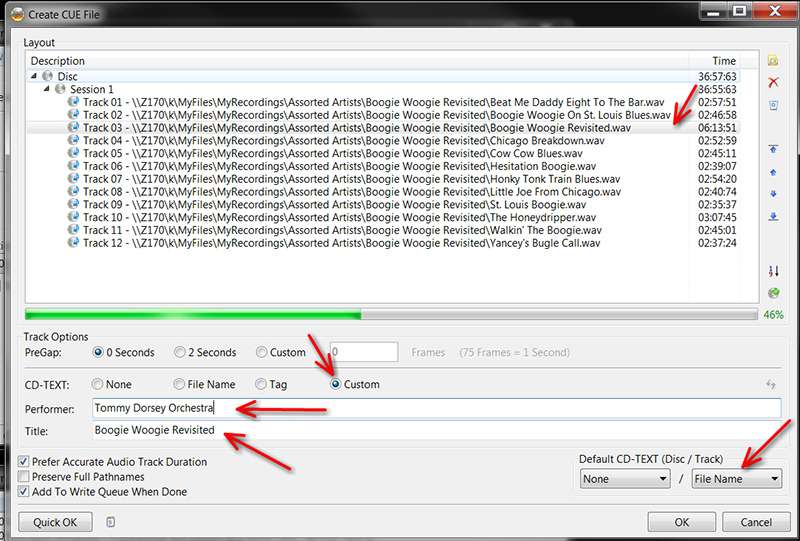Image resolution: width=800 pixels, height=541 pixels.
Task: Click the PreGap frames input box
Action: (364, 352)
